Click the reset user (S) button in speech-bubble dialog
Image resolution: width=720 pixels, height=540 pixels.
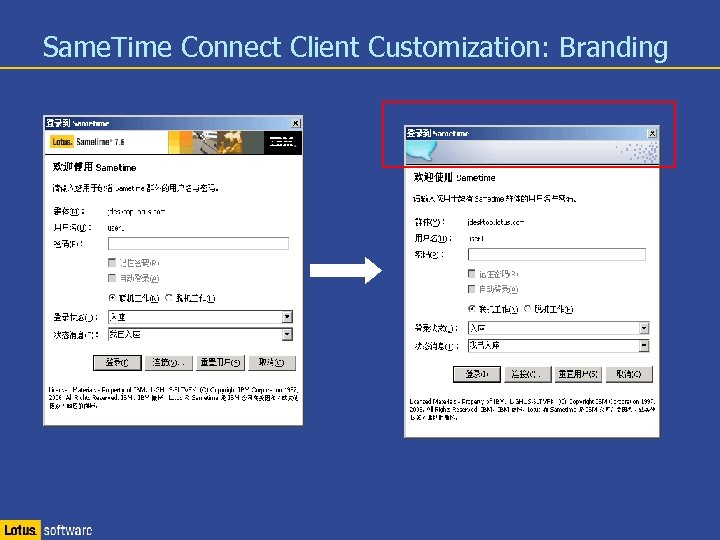tap(578, 374)
